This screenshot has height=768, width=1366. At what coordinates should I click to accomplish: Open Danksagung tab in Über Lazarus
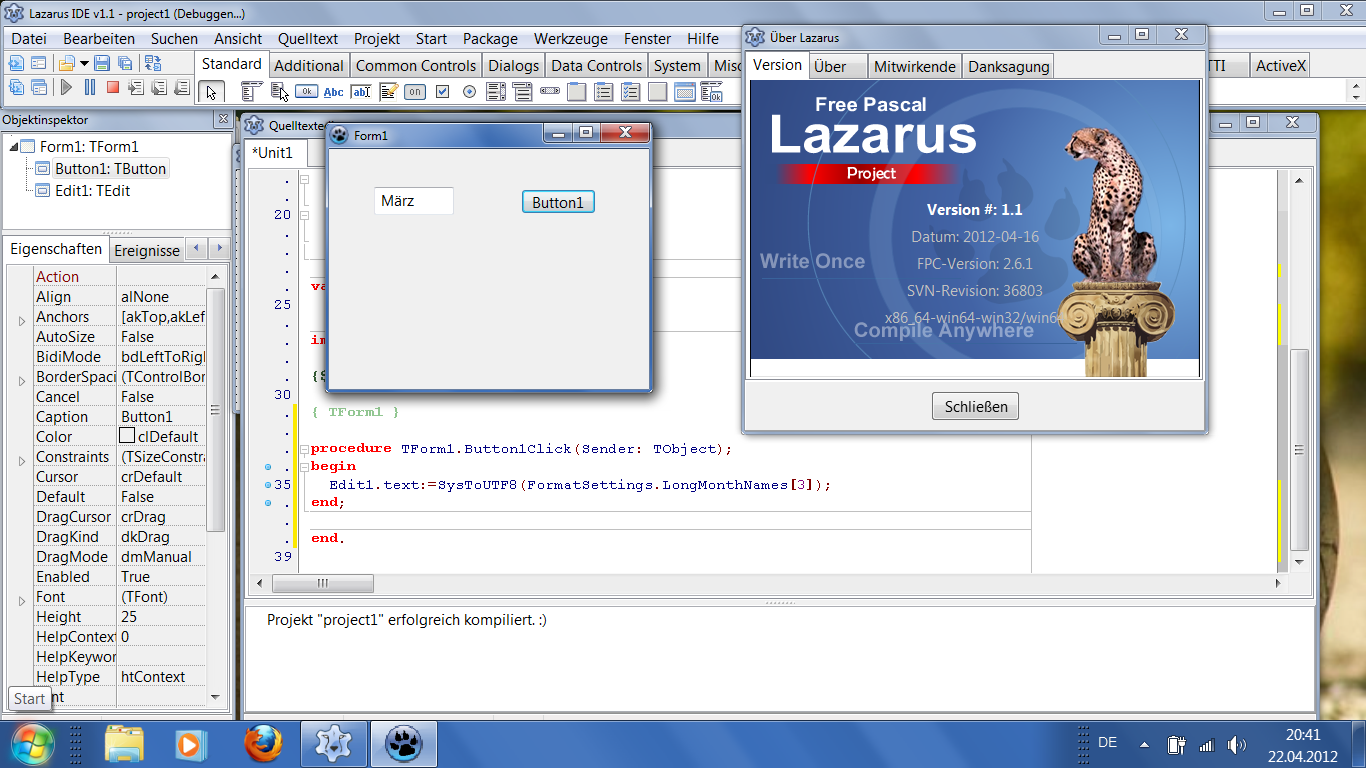1009,66
